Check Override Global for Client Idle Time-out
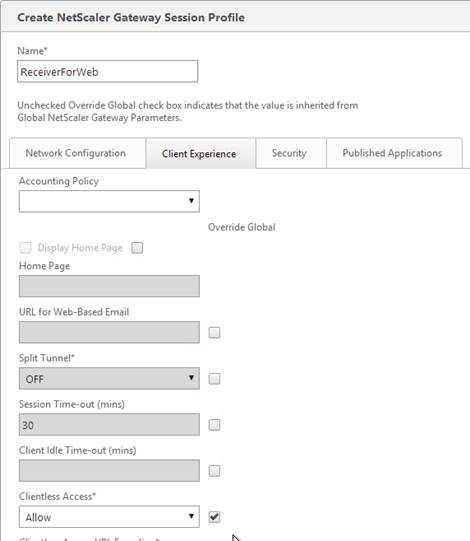This screenshot has height=541, width=470. (x=214, y=471)
